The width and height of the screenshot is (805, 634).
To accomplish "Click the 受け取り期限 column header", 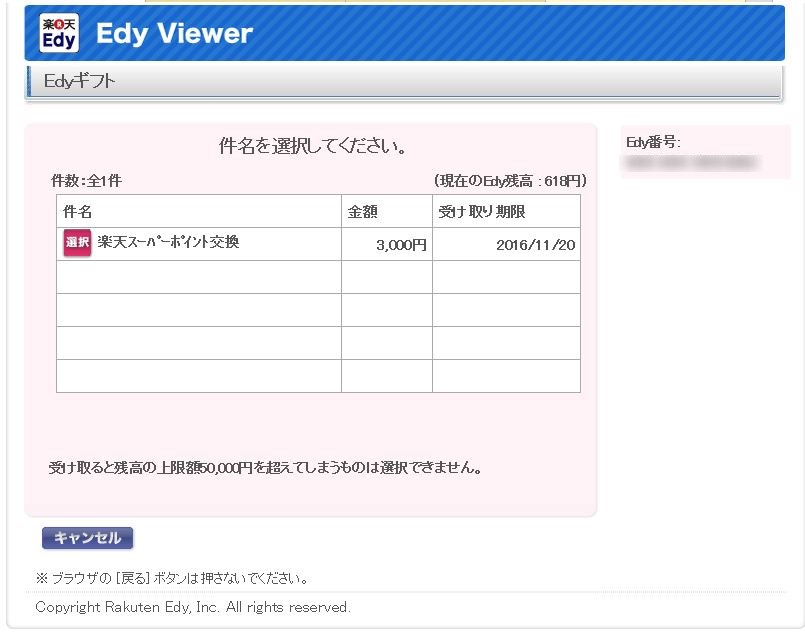I will (x=506, y=212).
